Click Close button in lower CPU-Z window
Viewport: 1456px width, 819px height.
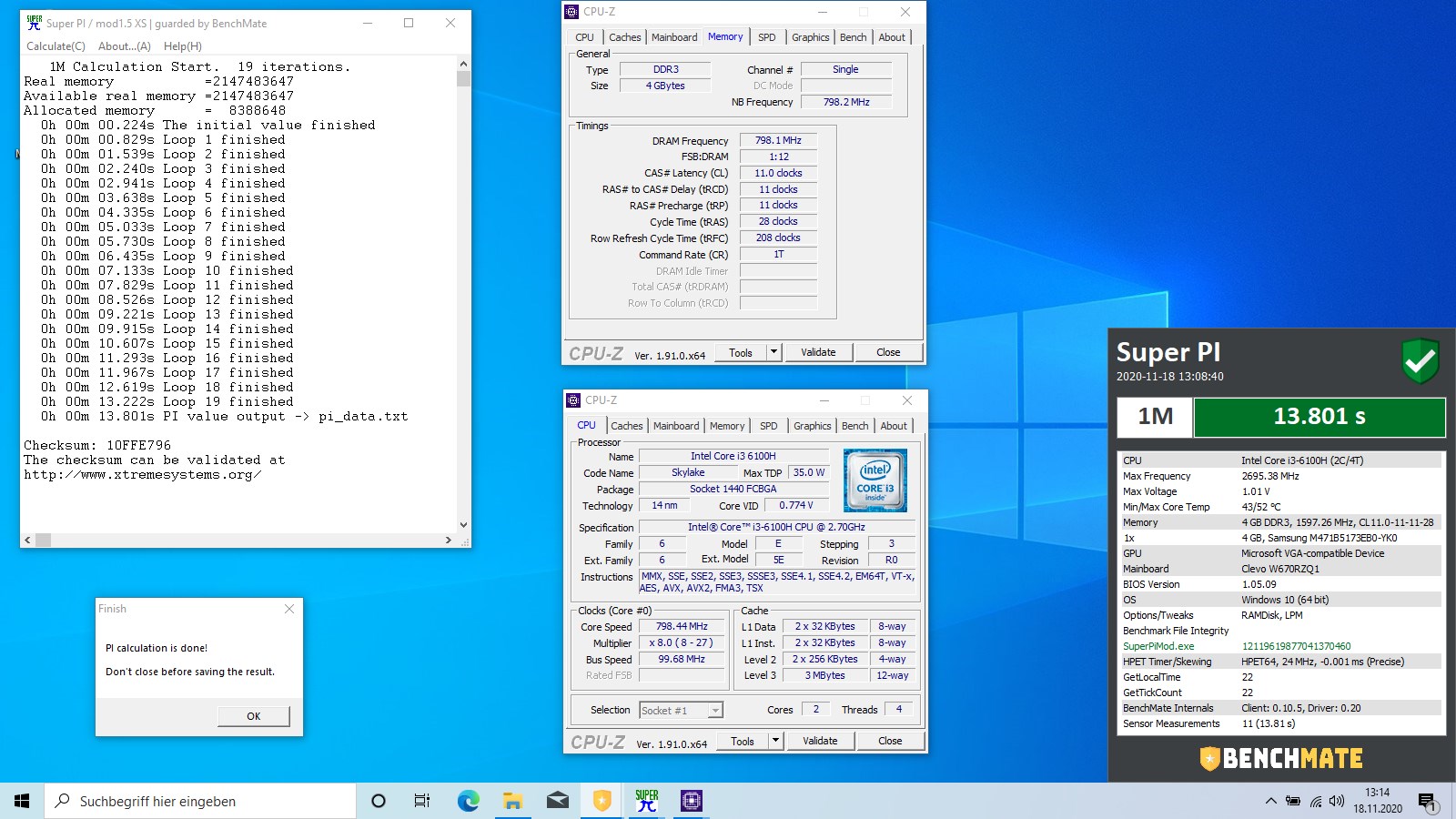click(x=890, y=741)
